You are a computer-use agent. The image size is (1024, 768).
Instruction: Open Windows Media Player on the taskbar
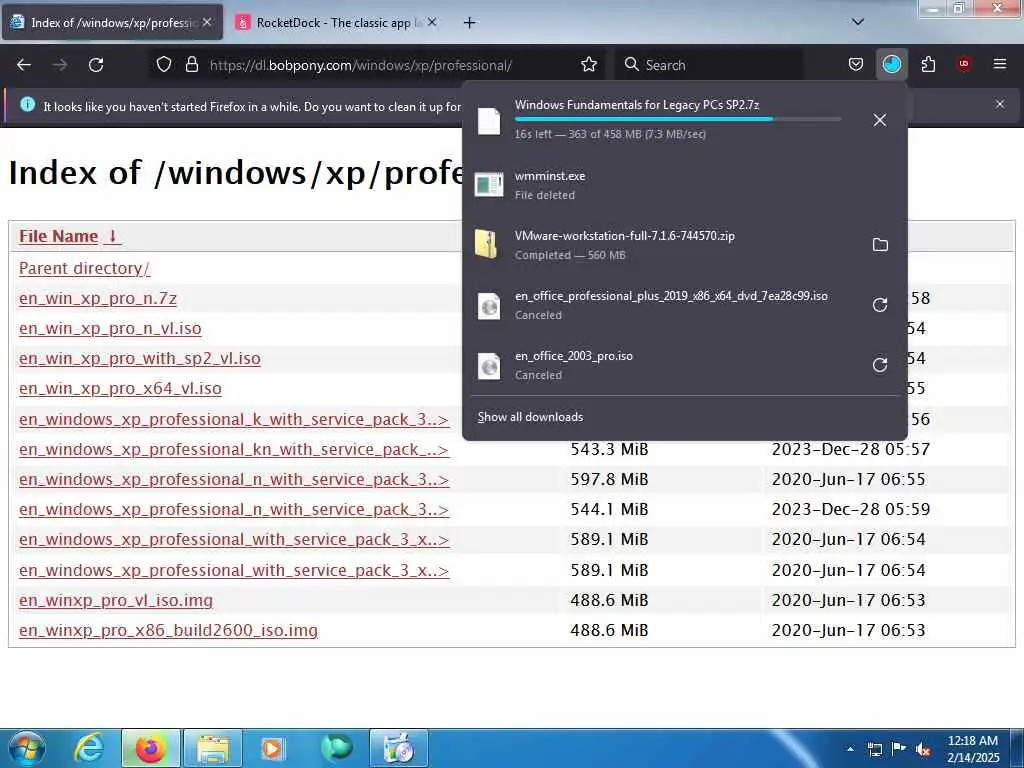click(273, 748)
